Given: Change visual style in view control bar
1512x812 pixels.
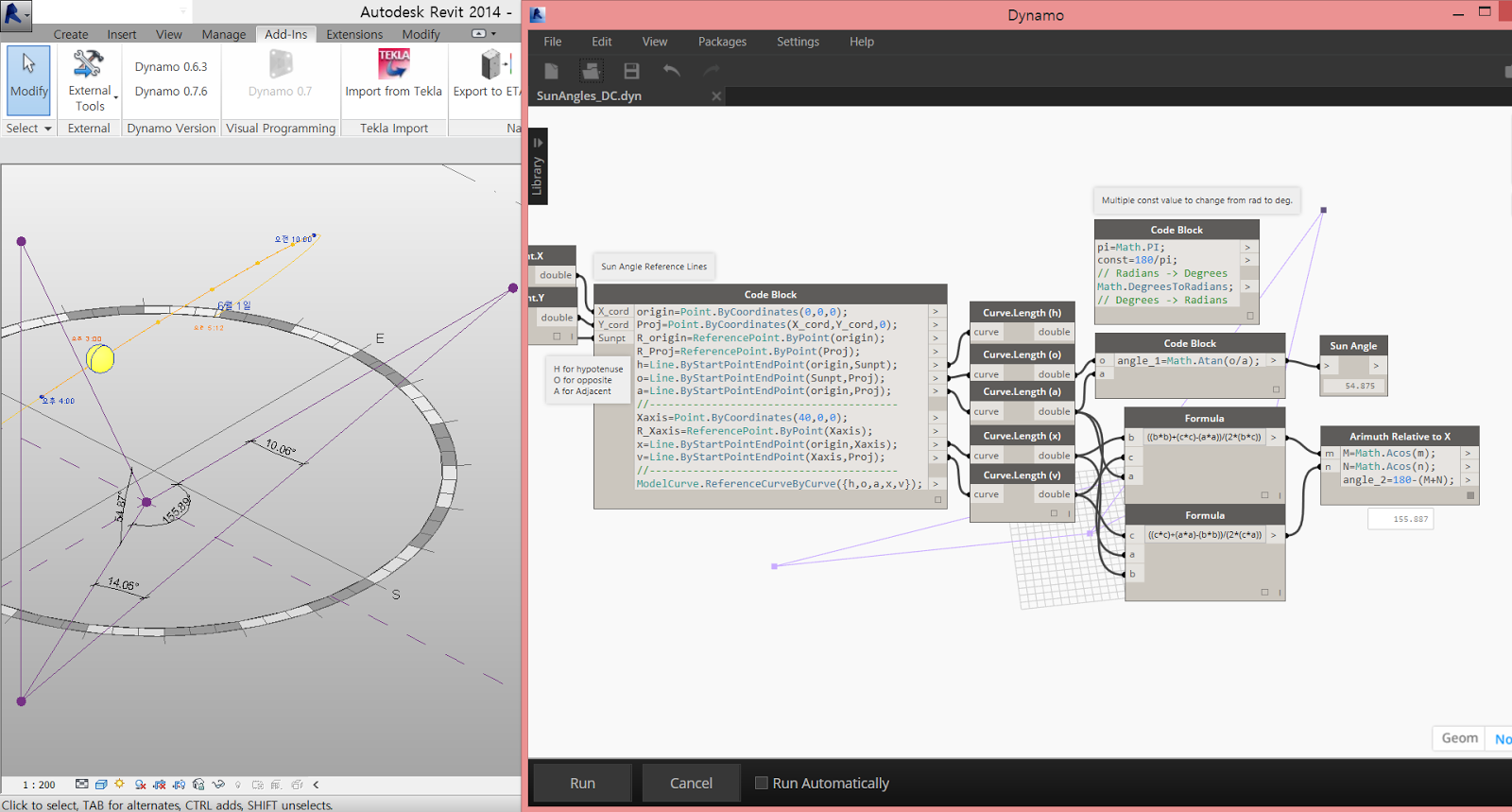Looking at the screenshot, I should pyautogui.click(x=101, y=785).
